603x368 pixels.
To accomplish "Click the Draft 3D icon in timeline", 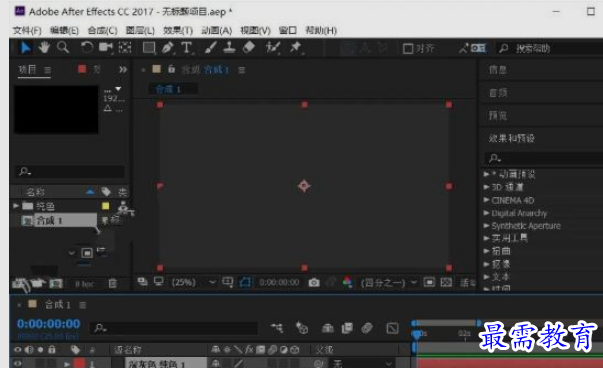I will (x=302, y=328).
